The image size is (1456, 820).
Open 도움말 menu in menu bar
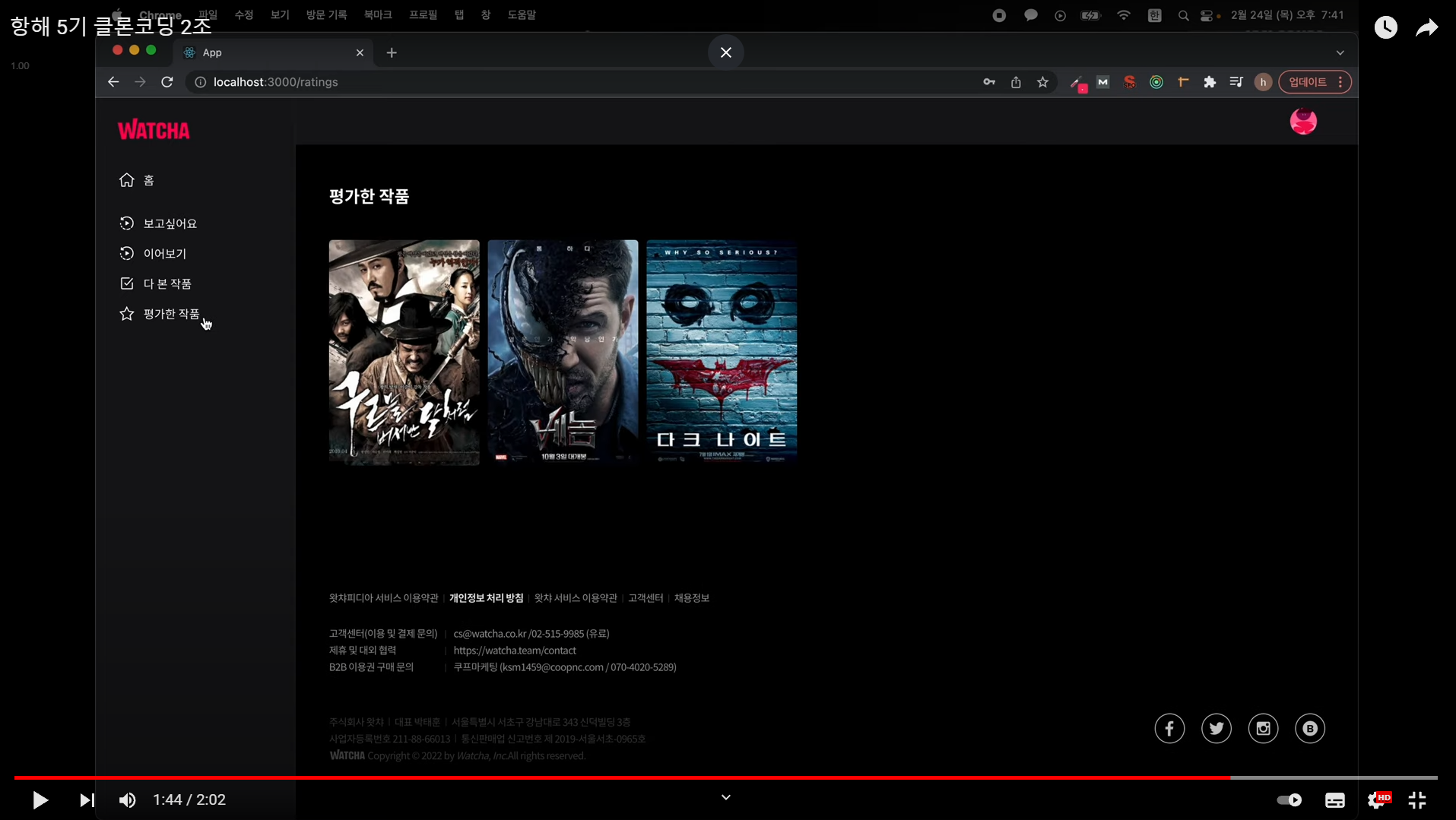522,14
